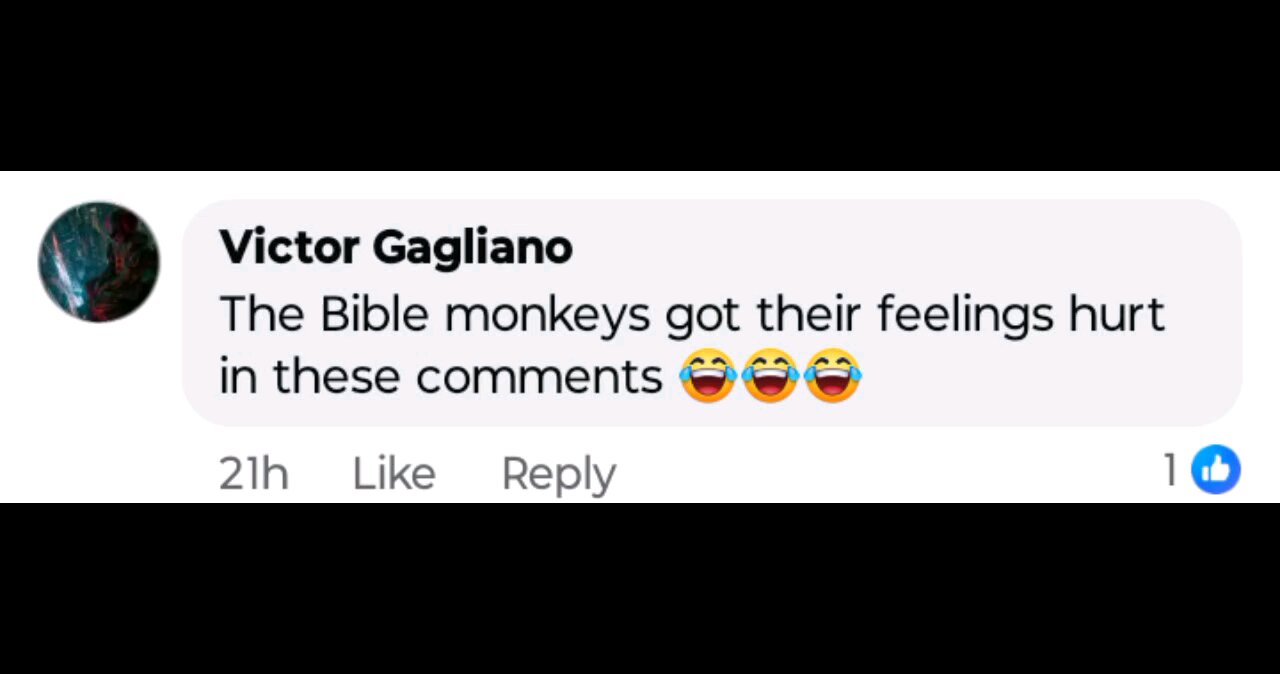Click the text "in these comments"
The height and width of the screenshot is (674, 1280).
click(x=441, y=377)
